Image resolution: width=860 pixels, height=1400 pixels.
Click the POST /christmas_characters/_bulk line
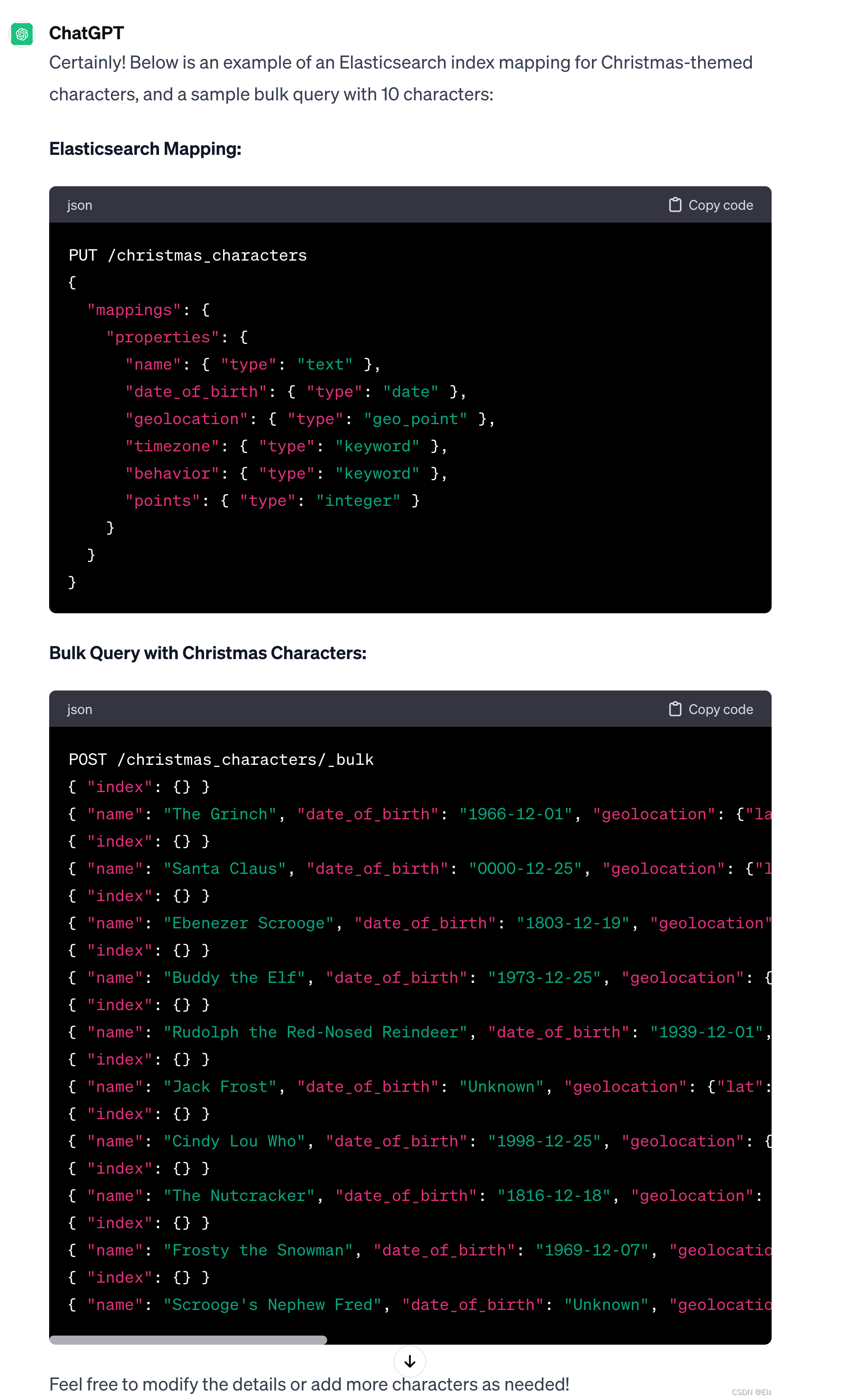pyautogui.click(x=221, y=759)
